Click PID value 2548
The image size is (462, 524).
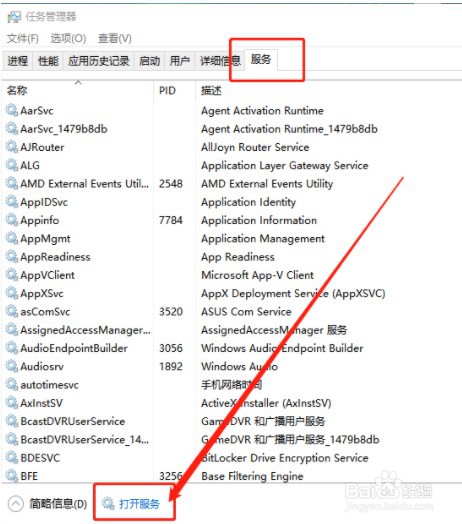tap(171, 183)
